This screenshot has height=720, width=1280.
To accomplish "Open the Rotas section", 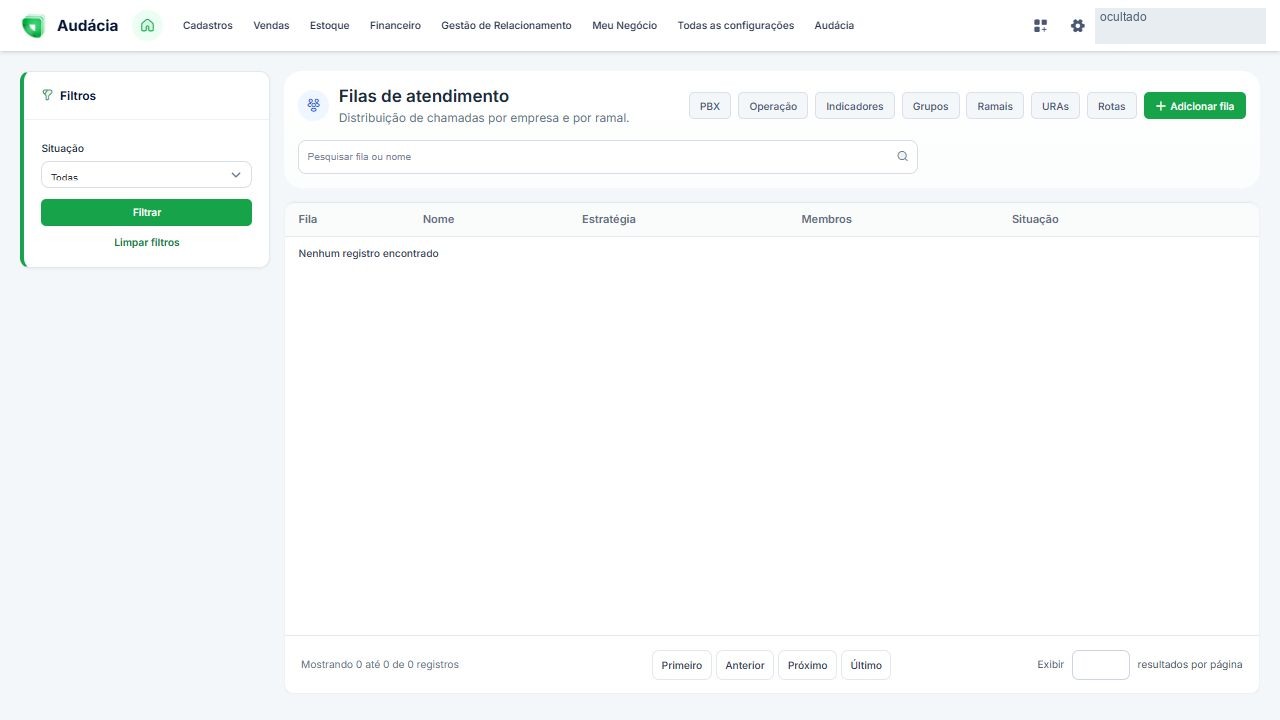I will [1112, 106].
